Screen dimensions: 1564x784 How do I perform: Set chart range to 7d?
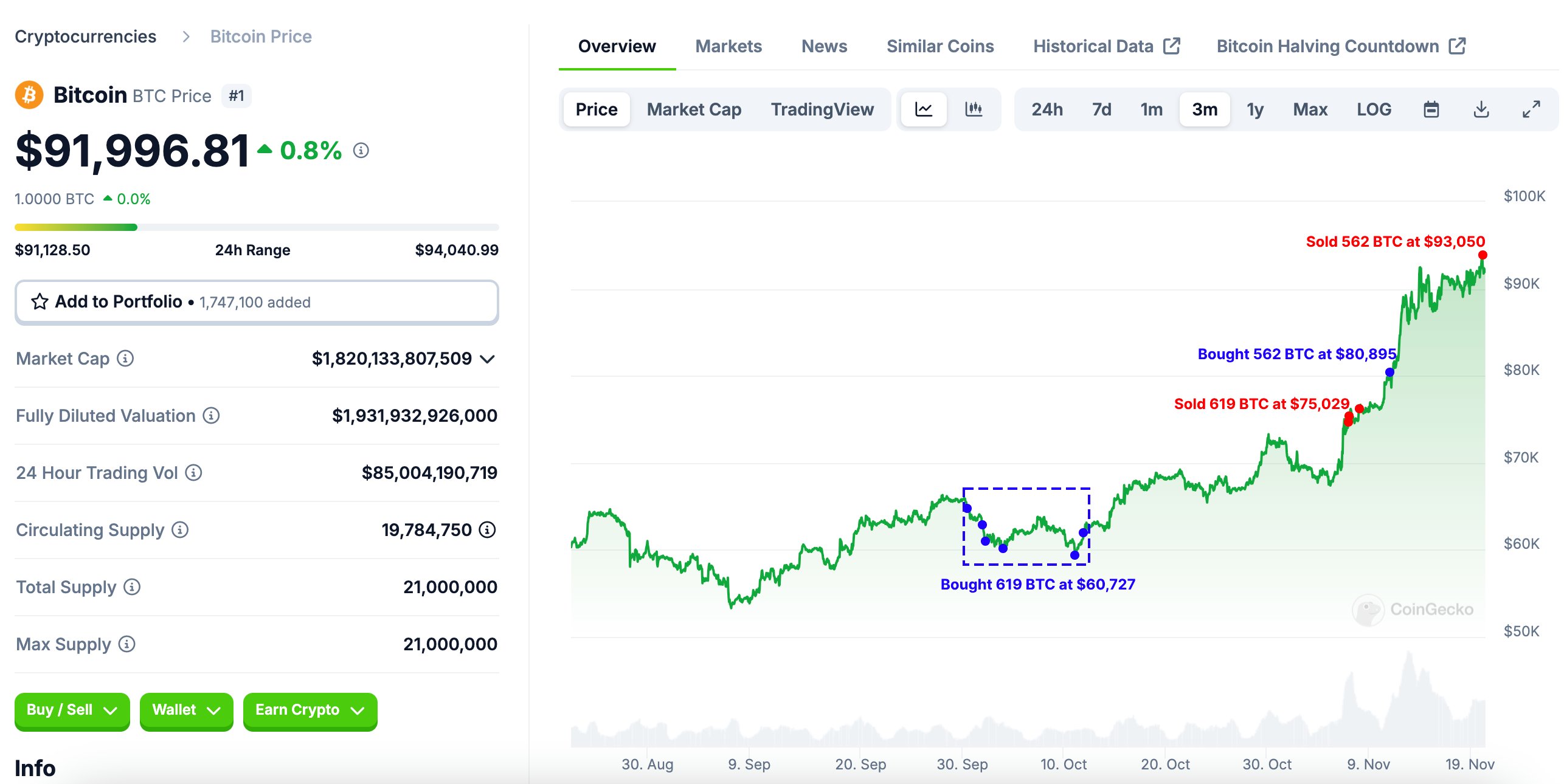[1101, 109]
